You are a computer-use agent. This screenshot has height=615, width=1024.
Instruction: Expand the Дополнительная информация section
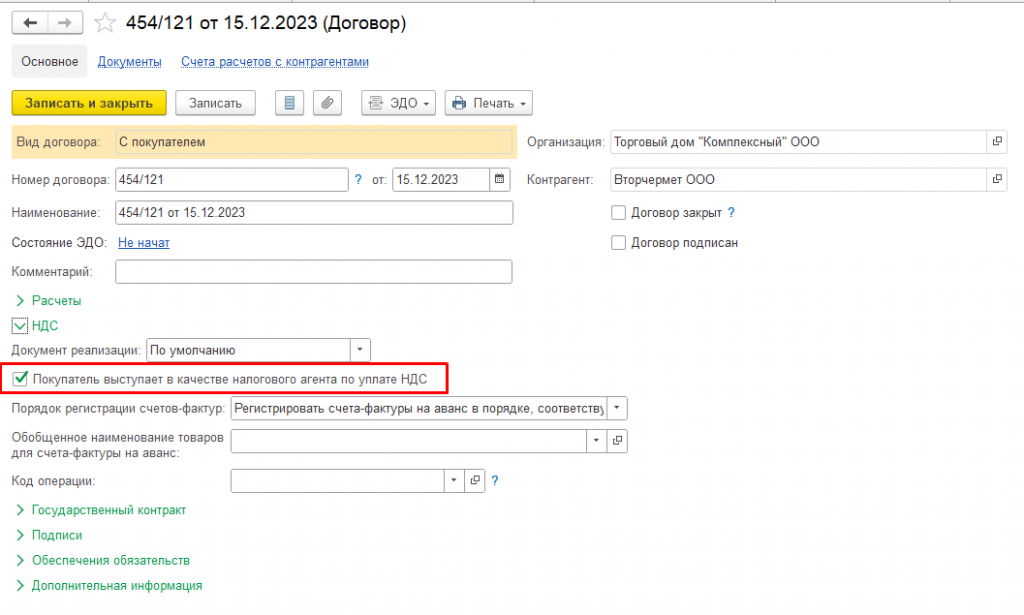(108, 586)
